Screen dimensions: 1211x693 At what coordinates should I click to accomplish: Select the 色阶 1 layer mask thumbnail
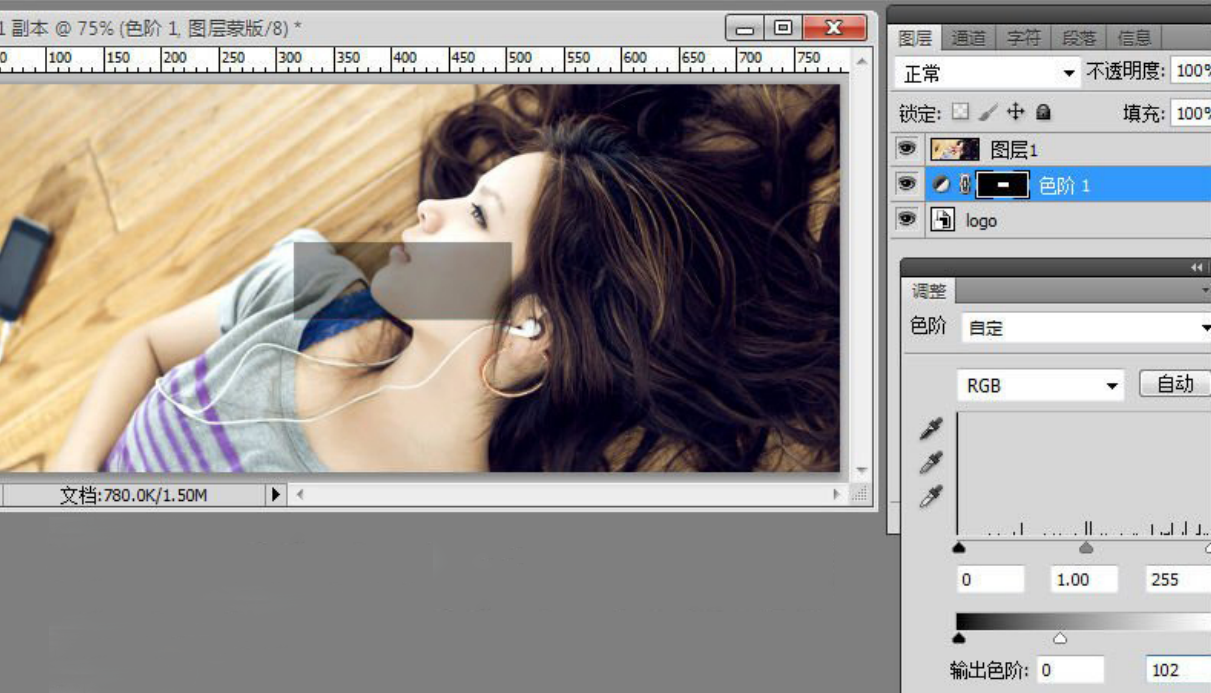(x=1002, y=185)
